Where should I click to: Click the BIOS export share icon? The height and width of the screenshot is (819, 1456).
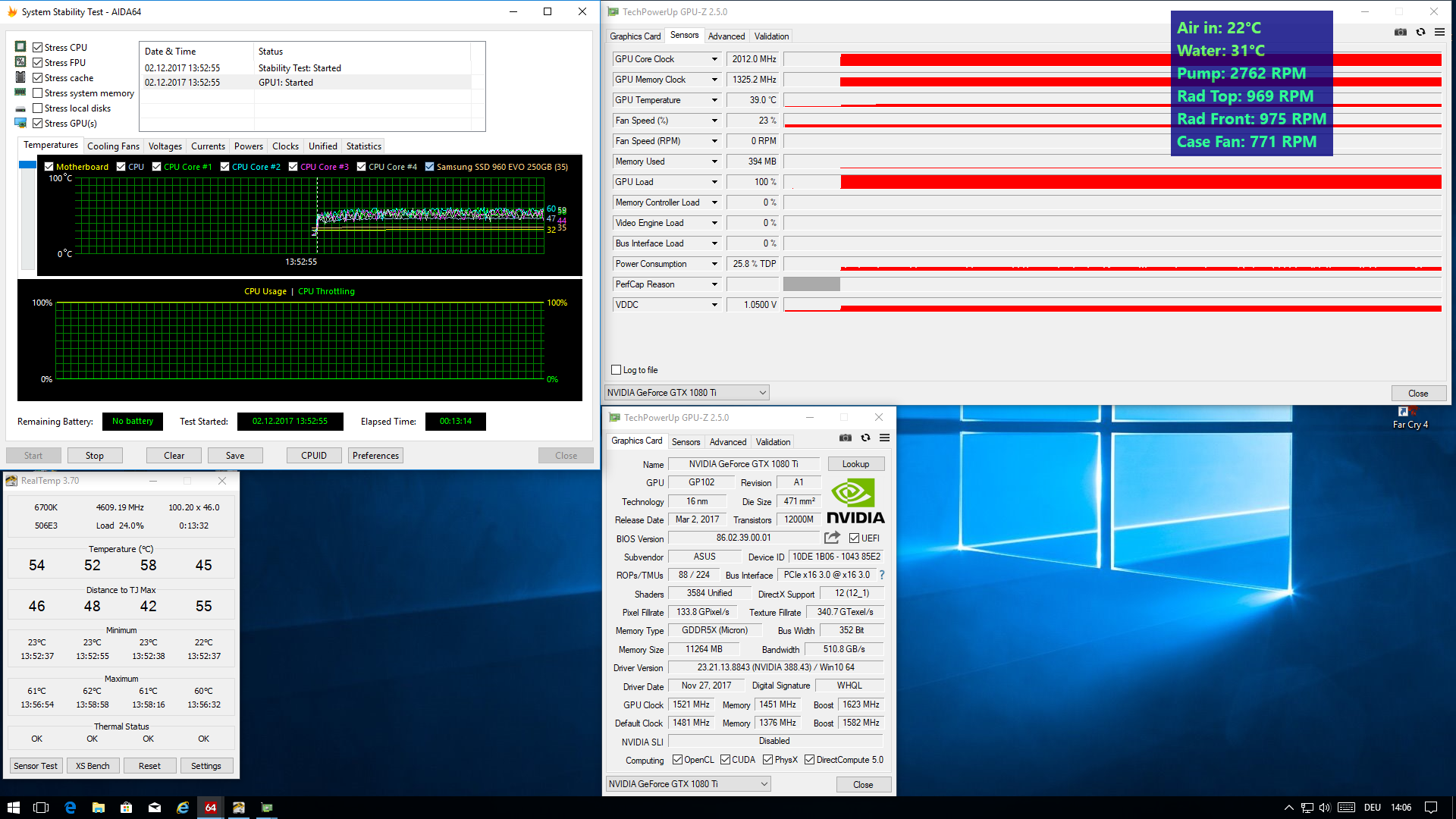point(832,538)
